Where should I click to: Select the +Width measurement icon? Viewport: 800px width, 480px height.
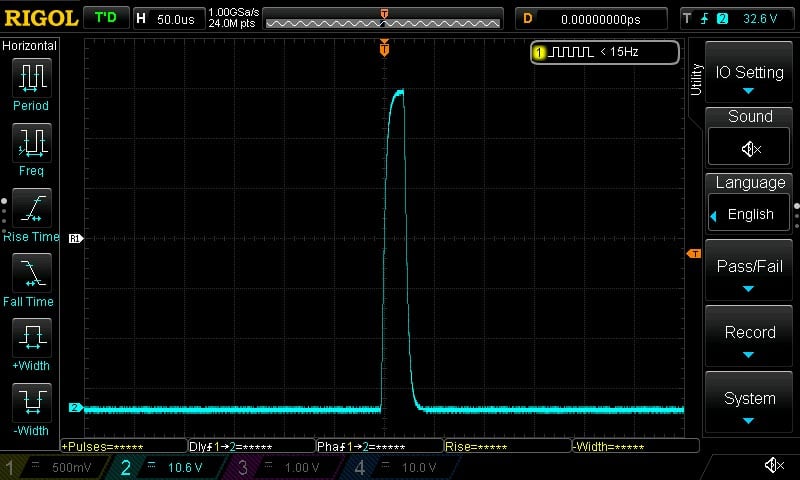pyautogui.click(x=32, y=337)
